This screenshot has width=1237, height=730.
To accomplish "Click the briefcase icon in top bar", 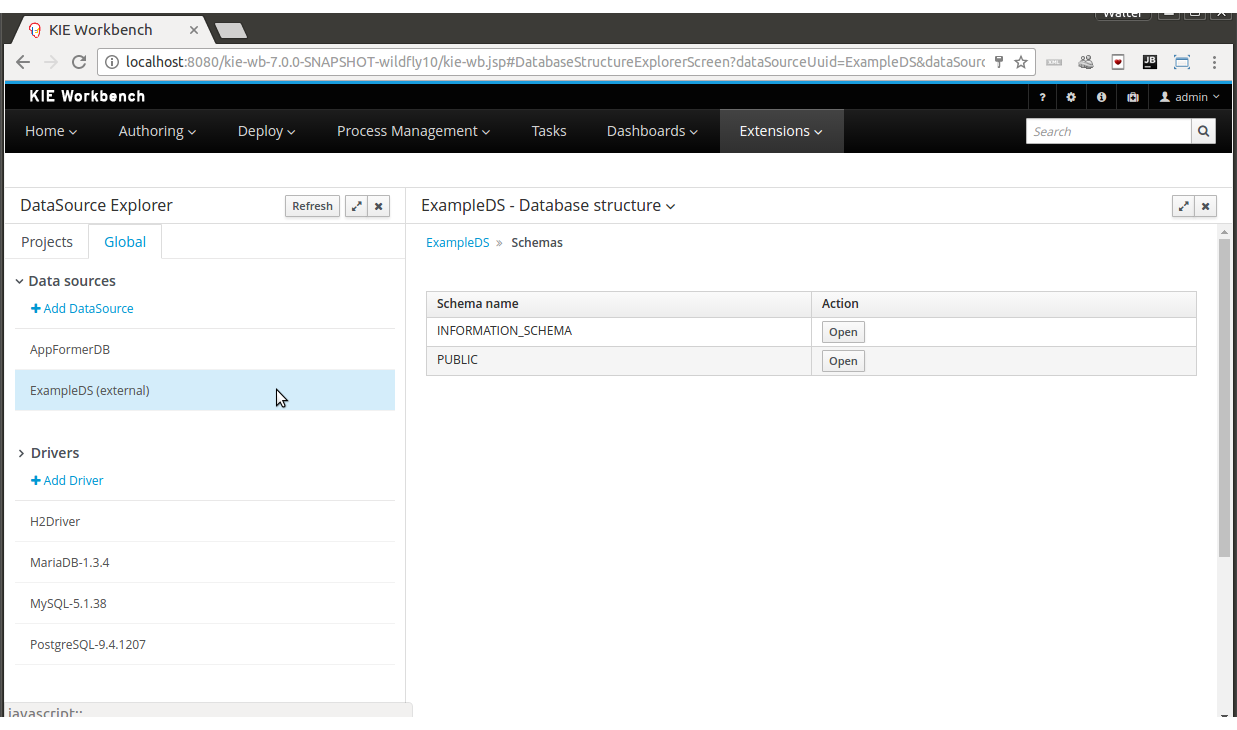I will tap(1132, 97).
